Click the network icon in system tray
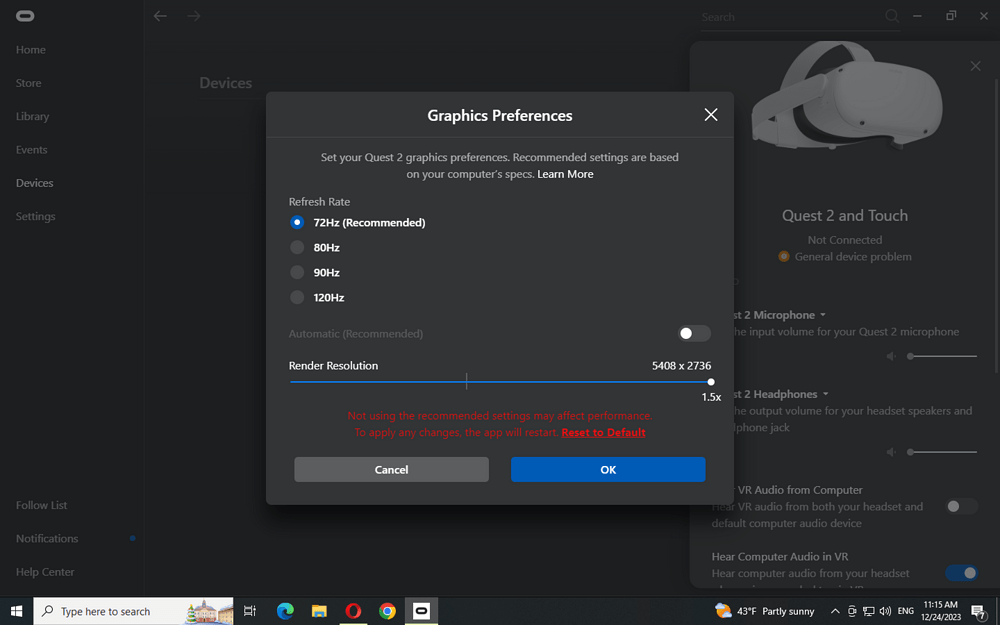 (x=869, y=611)
